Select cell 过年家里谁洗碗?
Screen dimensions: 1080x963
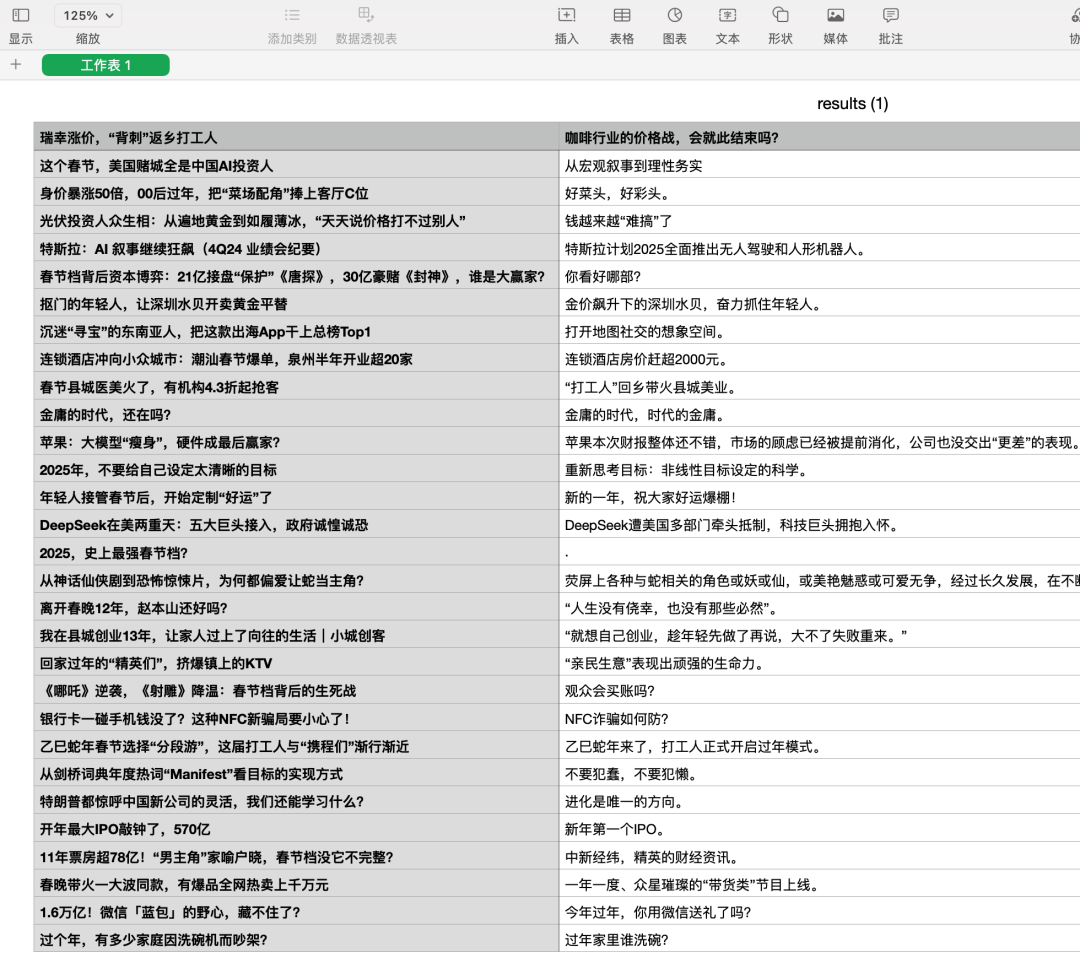820,940
